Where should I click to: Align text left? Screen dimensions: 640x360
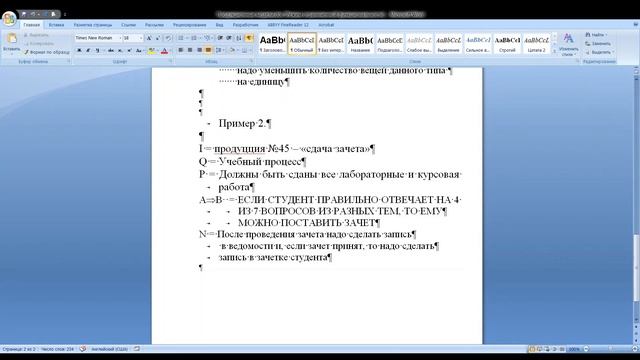pos(180,50)
